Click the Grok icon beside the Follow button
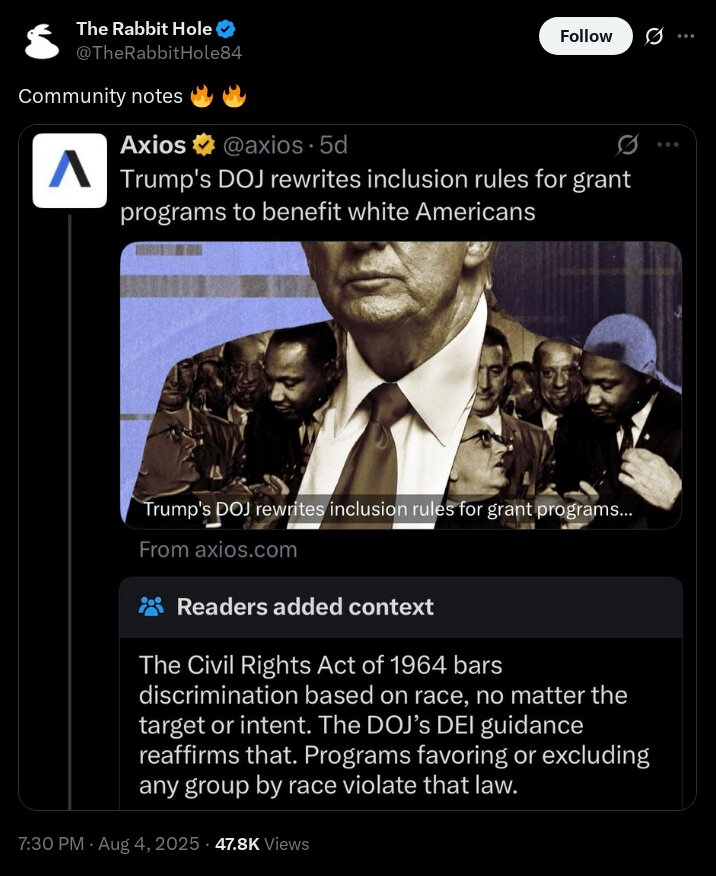 tap(653, 36)
